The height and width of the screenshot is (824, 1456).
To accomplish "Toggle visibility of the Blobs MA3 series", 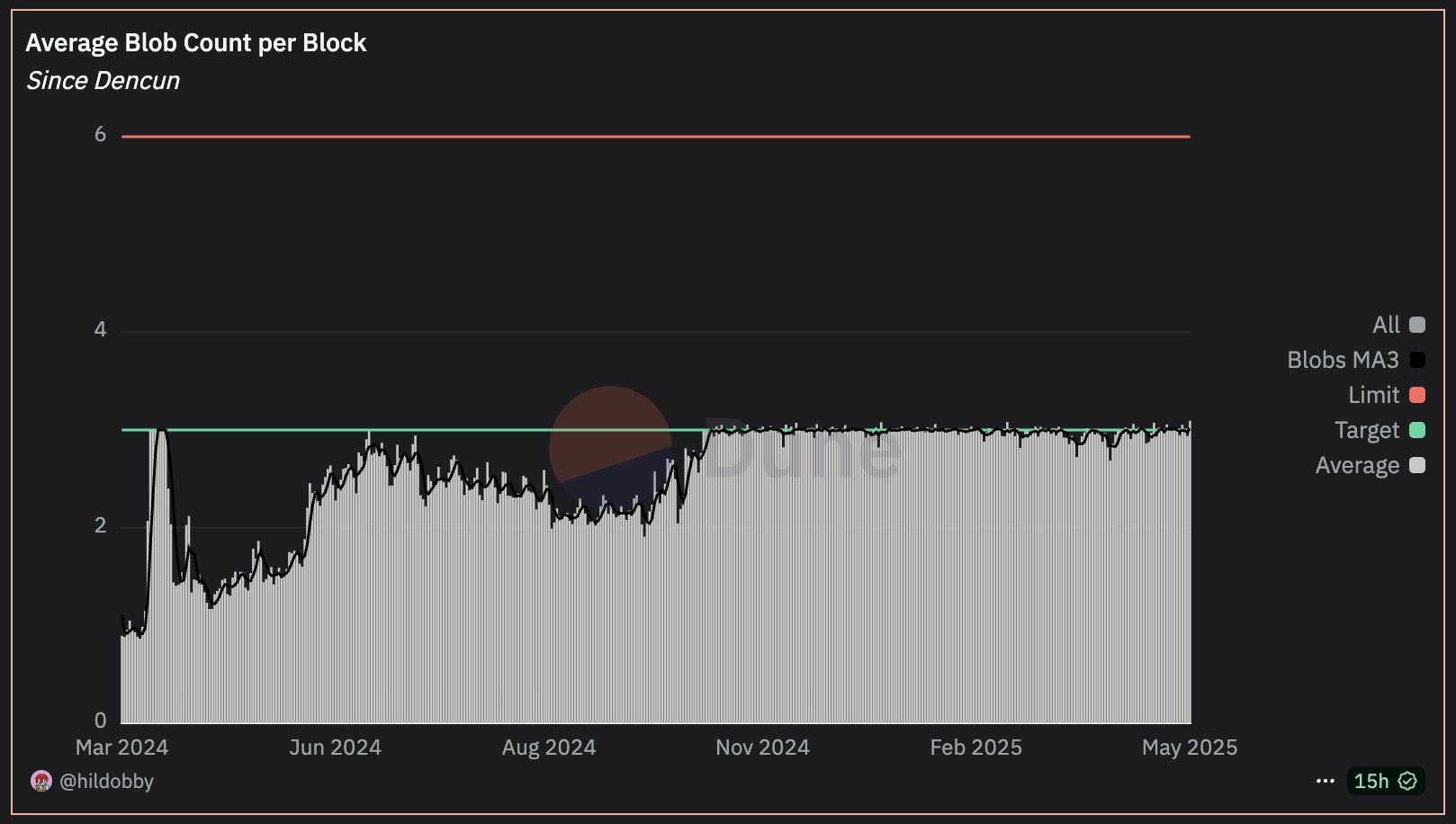I will tap(1345, 360).
